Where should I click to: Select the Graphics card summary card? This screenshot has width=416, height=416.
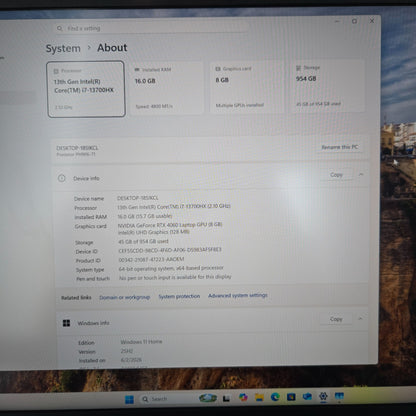click(x=247, y=87)
